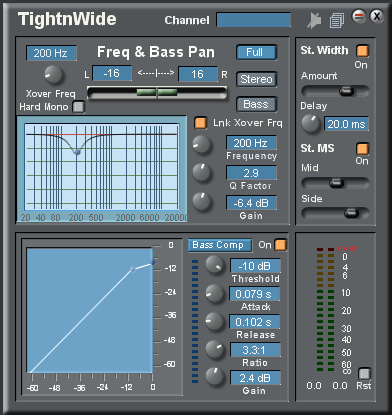Click the 20.0 ms delay field
This screenshot has height=415, width=392.
pos(347,124)
